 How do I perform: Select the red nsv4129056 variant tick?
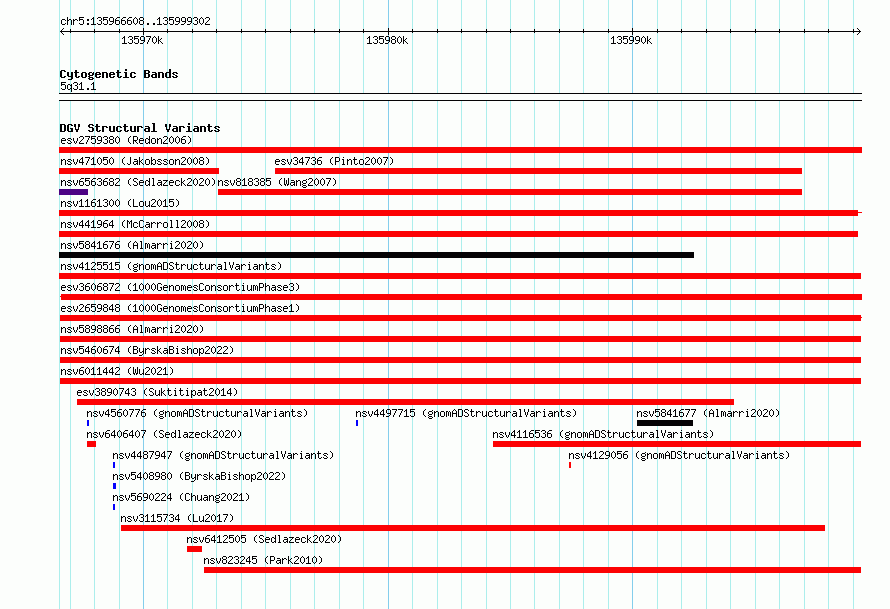tap(570, 465)
